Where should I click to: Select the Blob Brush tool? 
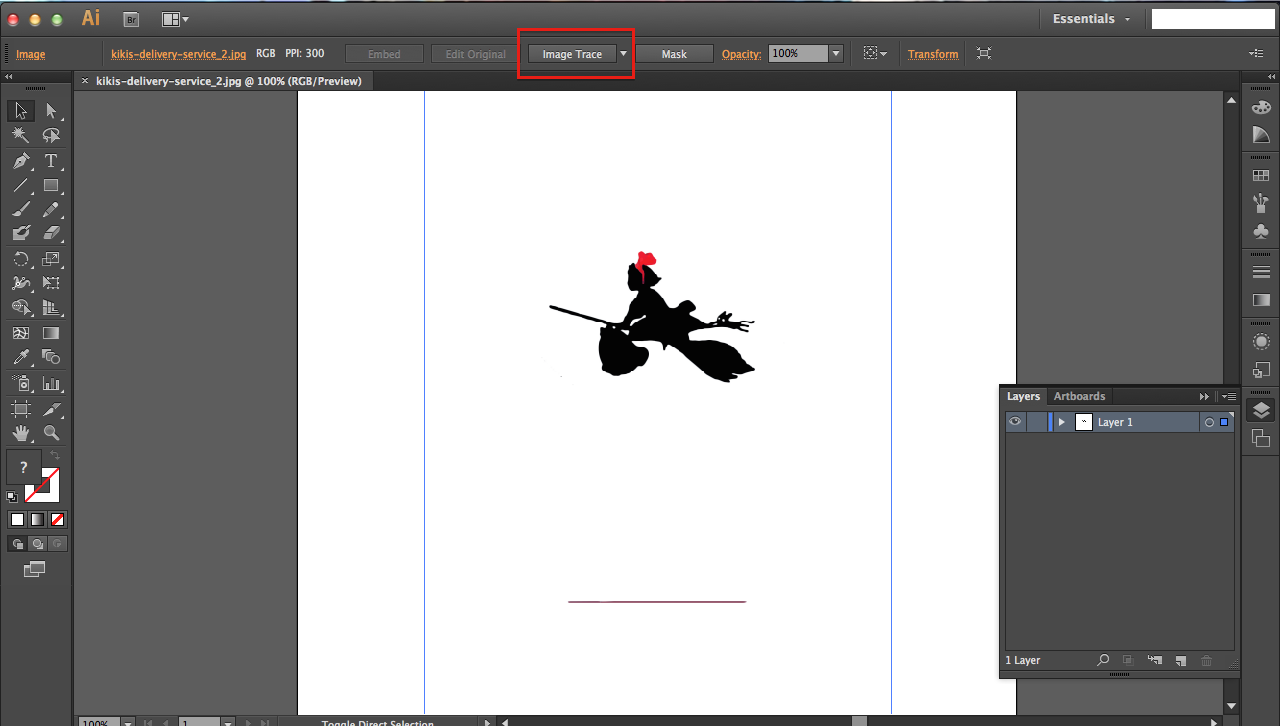(21, 234)
